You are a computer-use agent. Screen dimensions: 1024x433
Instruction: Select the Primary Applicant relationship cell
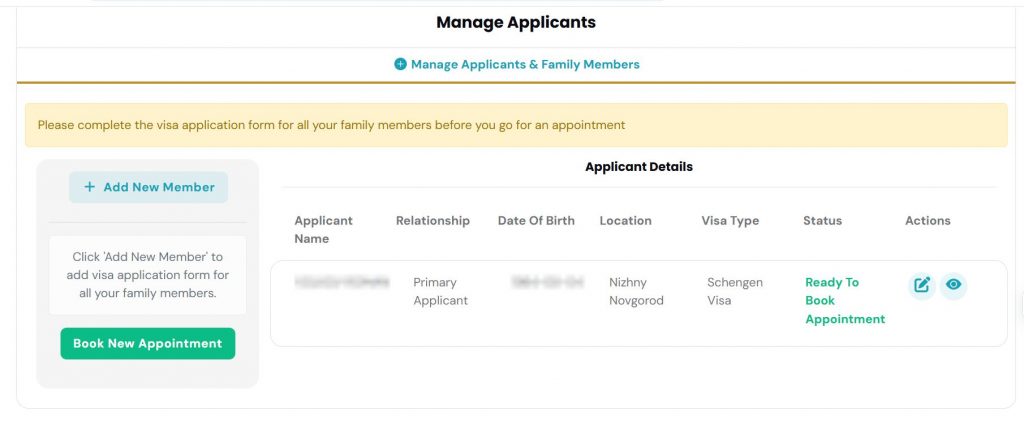(x=440, y=291)
